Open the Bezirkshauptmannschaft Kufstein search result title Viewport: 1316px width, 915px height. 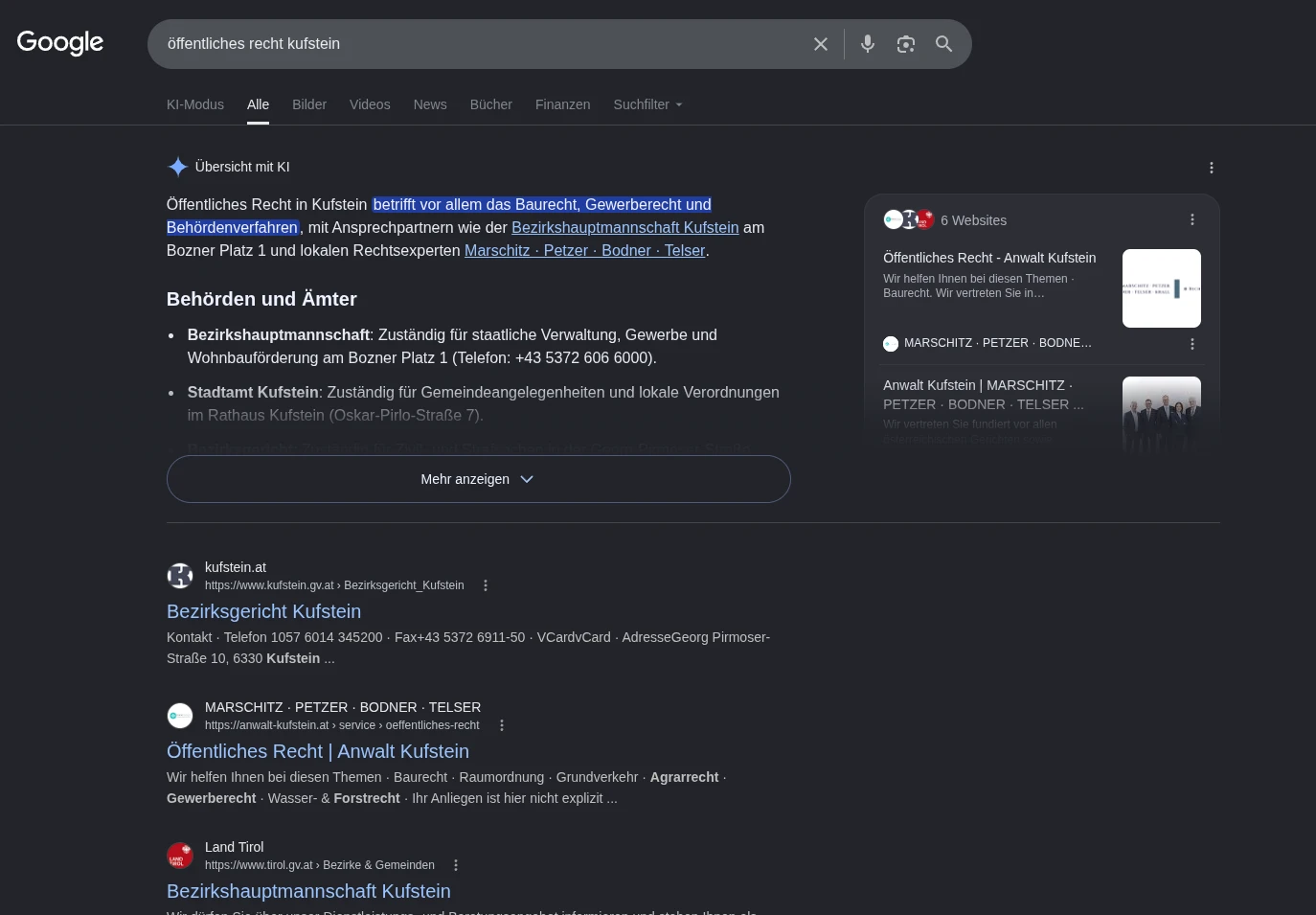(308, 891)
